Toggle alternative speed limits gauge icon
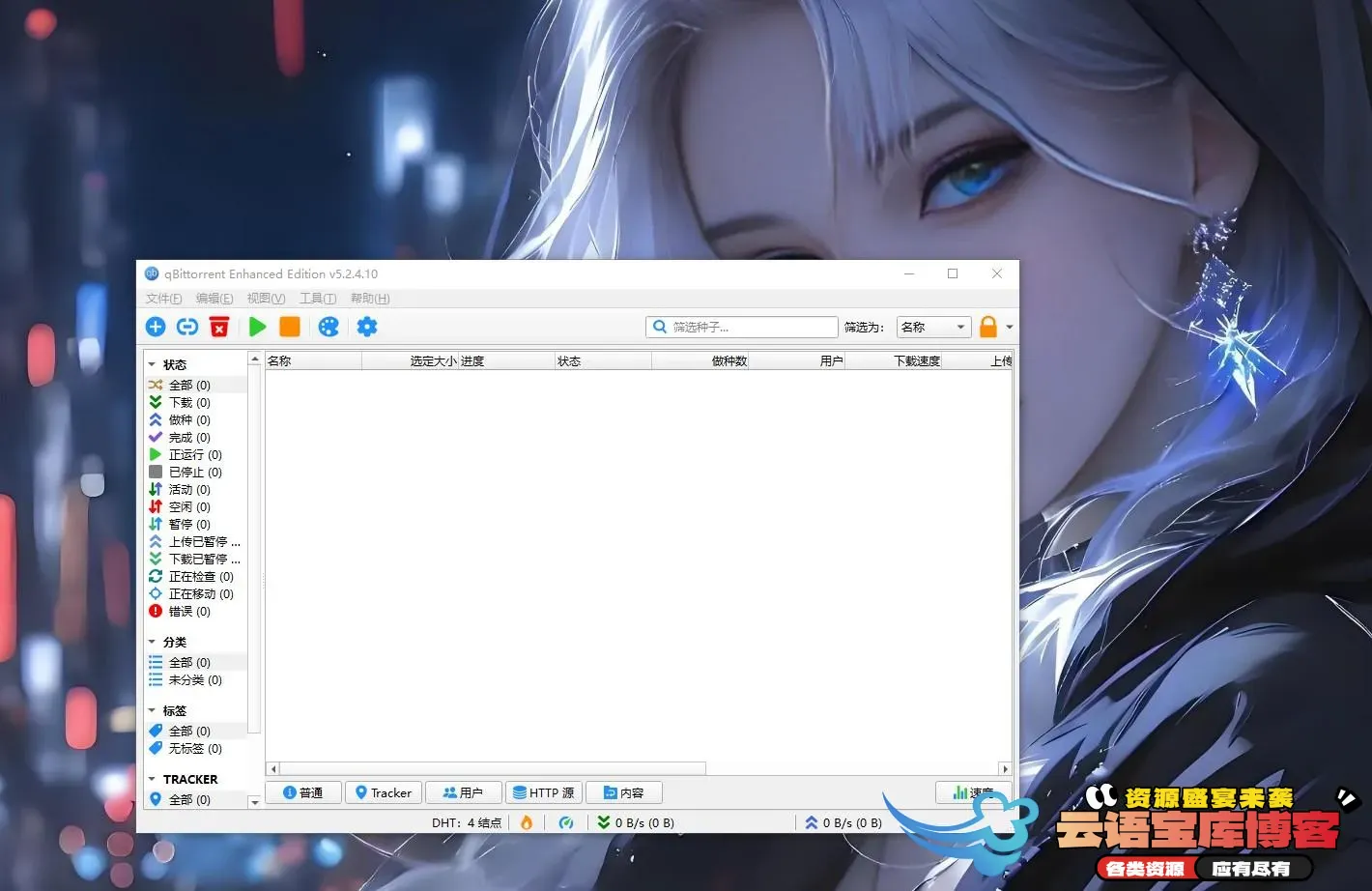Image resolution: width=1372 pixels, height=891 pixels. click(x=566, y=822)
